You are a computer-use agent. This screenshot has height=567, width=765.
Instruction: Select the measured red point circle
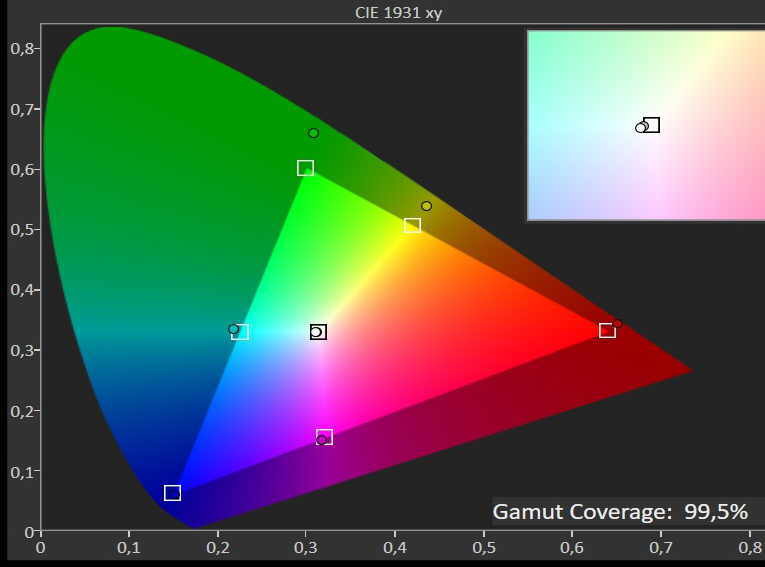tap(617, 324)
